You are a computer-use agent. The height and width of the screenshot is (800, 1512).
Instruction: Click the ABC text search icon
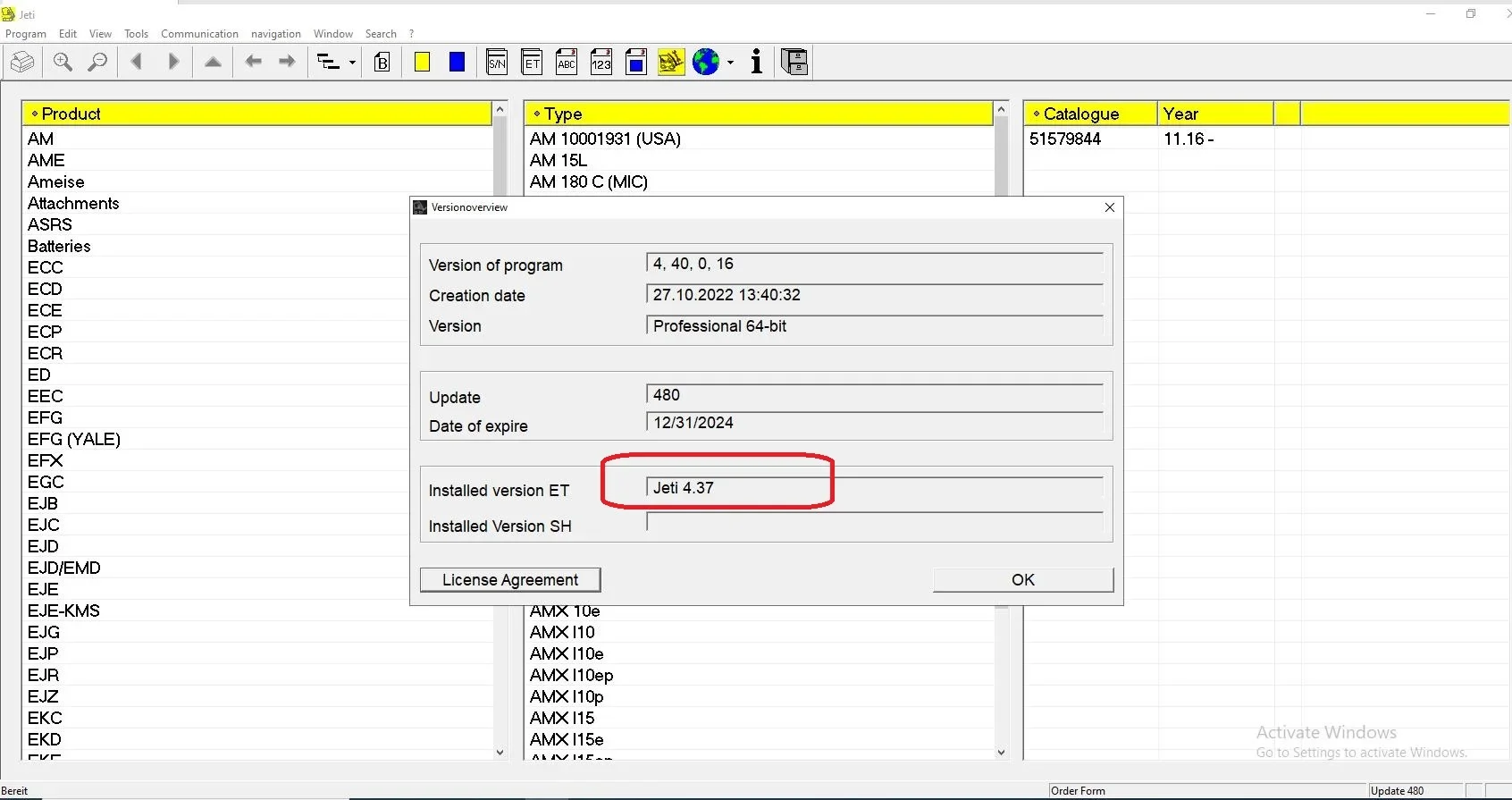coord(567,62)
